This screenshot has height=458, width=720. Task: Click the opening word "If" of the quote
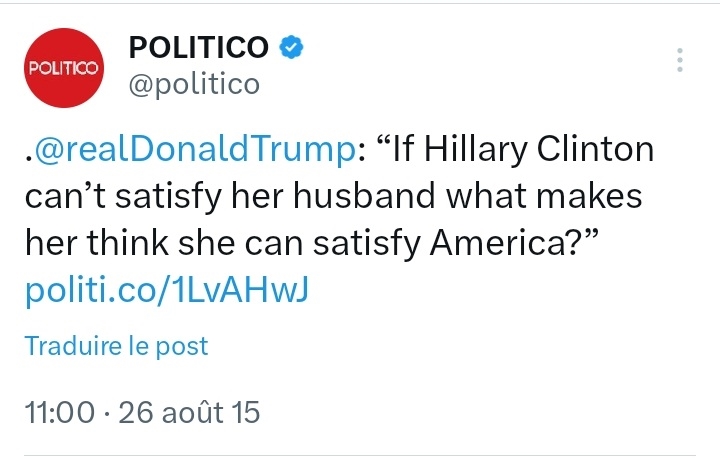(405, 152)
